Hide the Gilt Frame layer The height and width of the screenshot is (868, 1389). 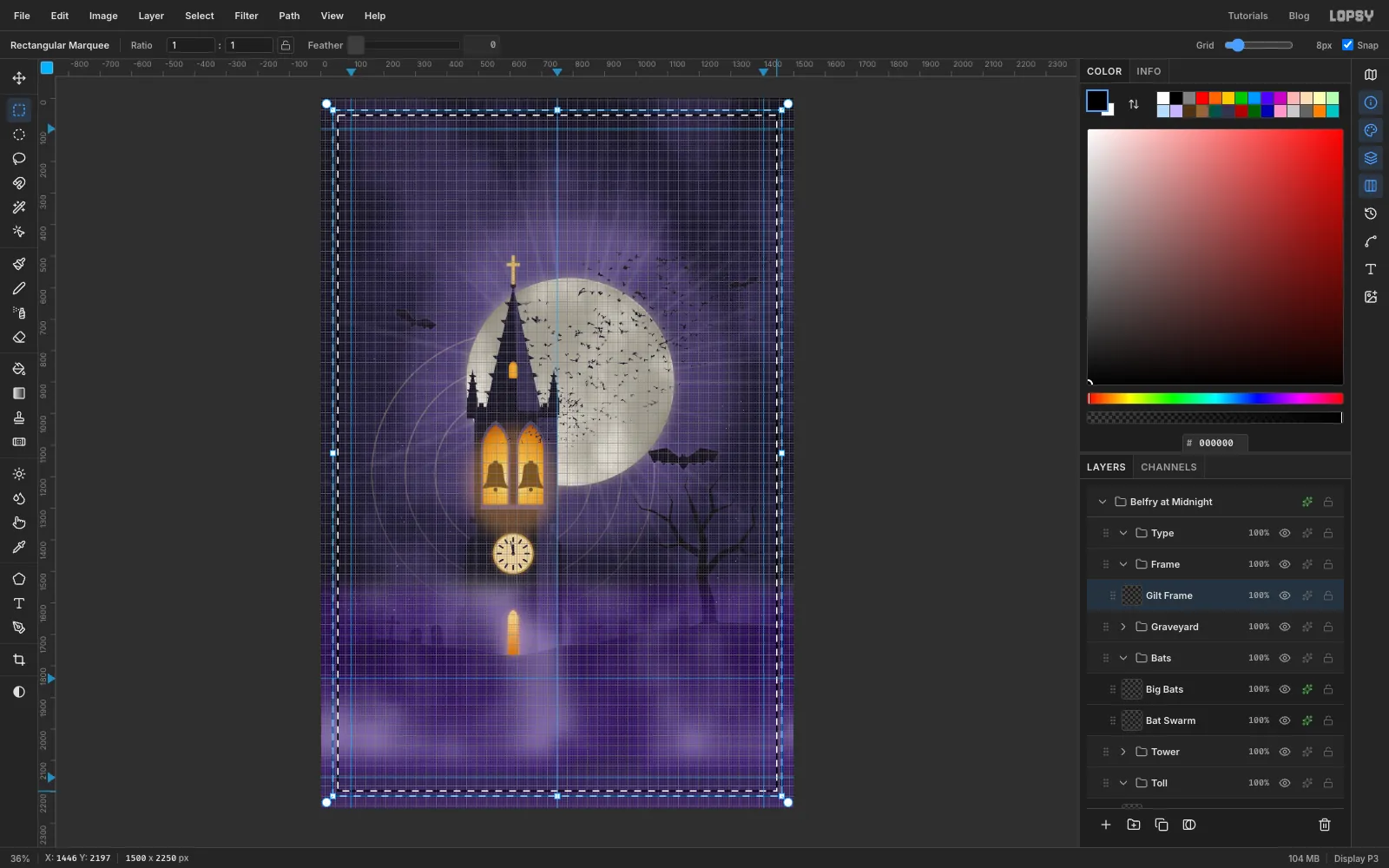pyautogui.click(x=1285, y=595)
